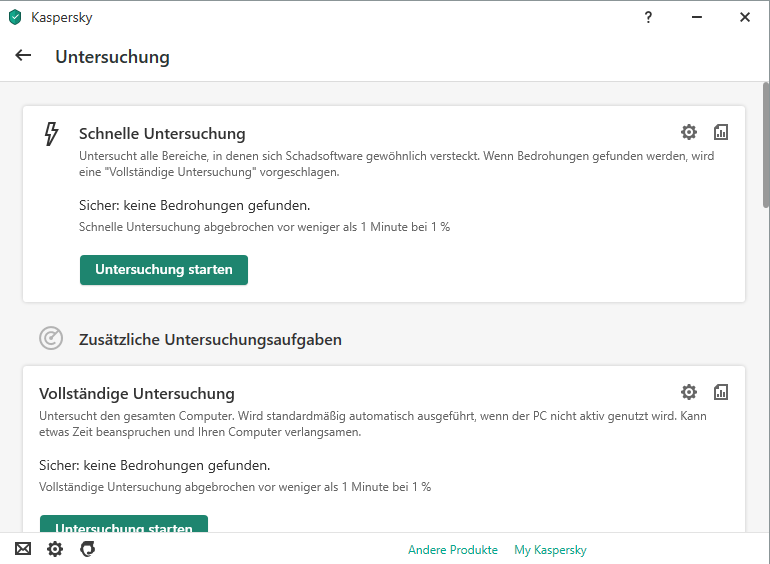This screenshot has width=770, height=564.
Task: Click the Kaspersky shield logo in title bar
Action: [15, 17]
